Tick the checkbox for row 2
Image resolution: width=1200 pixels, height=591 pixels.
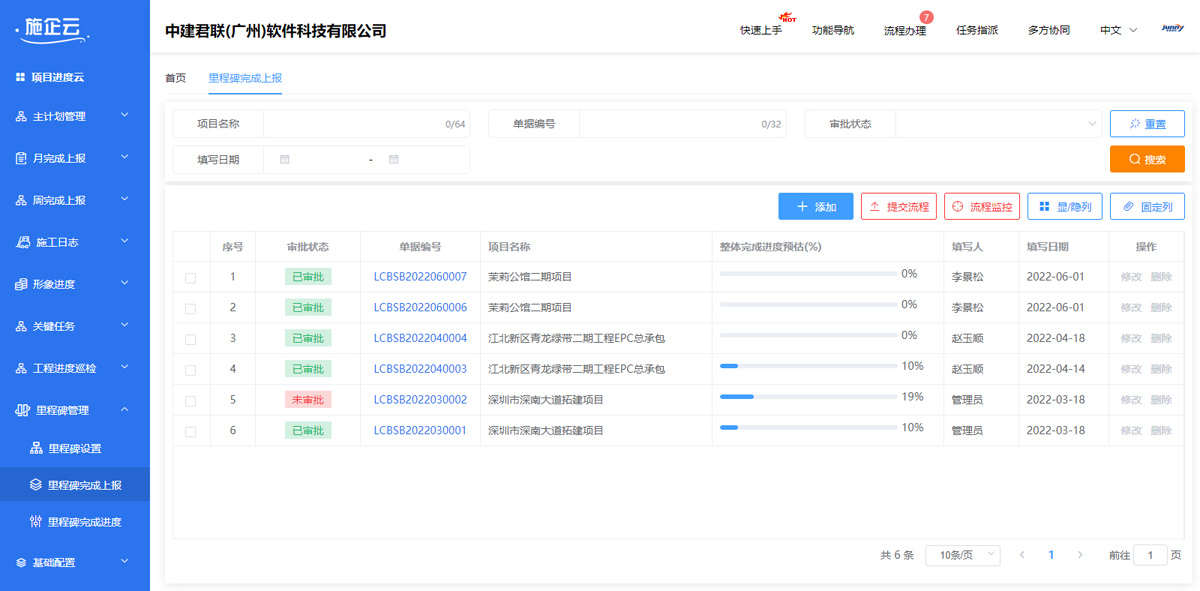190,309
